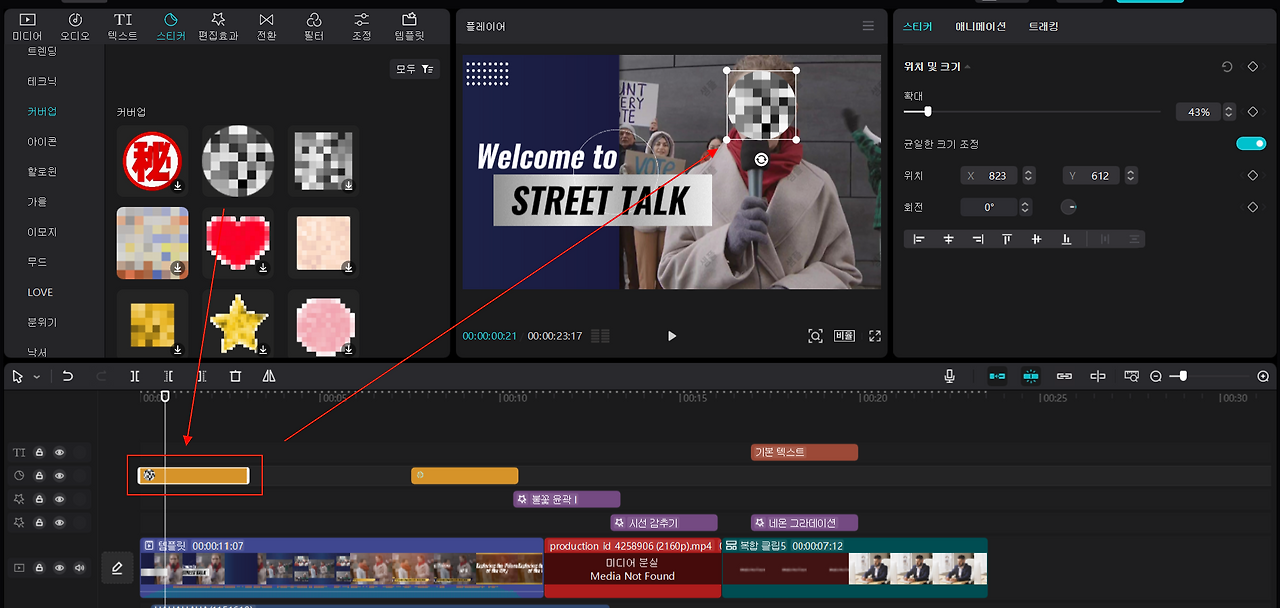Mute the main video track
The height and width of the screenshot is (608, 1280).
[x=80, y=567]
